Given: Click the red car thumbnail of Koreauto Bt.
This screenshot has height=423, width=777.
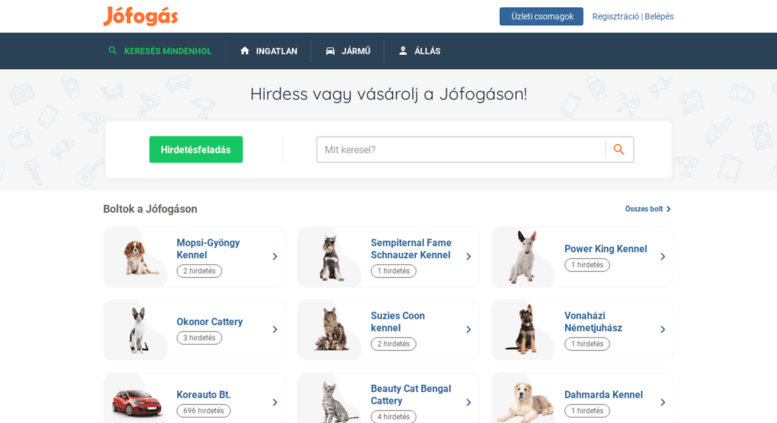Looking at the screenshot, I should (137, 403).
